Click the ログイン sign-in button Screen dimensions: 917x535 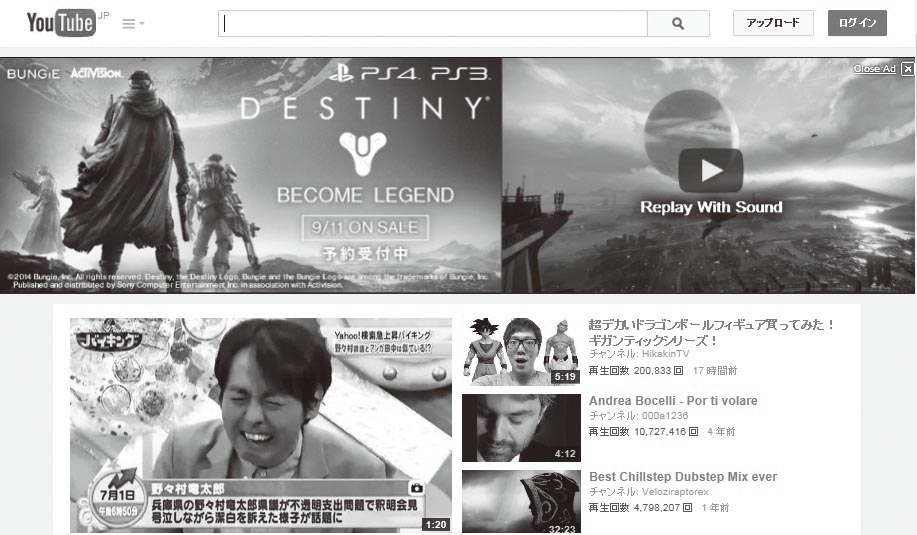[x=857, y=23]
